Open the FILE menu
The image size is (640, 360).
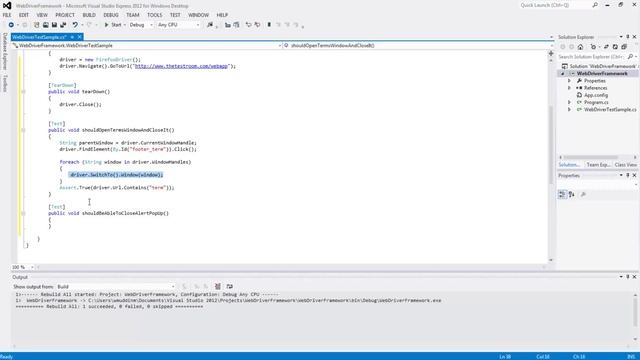pyautogui.click(x=7, y=15)
